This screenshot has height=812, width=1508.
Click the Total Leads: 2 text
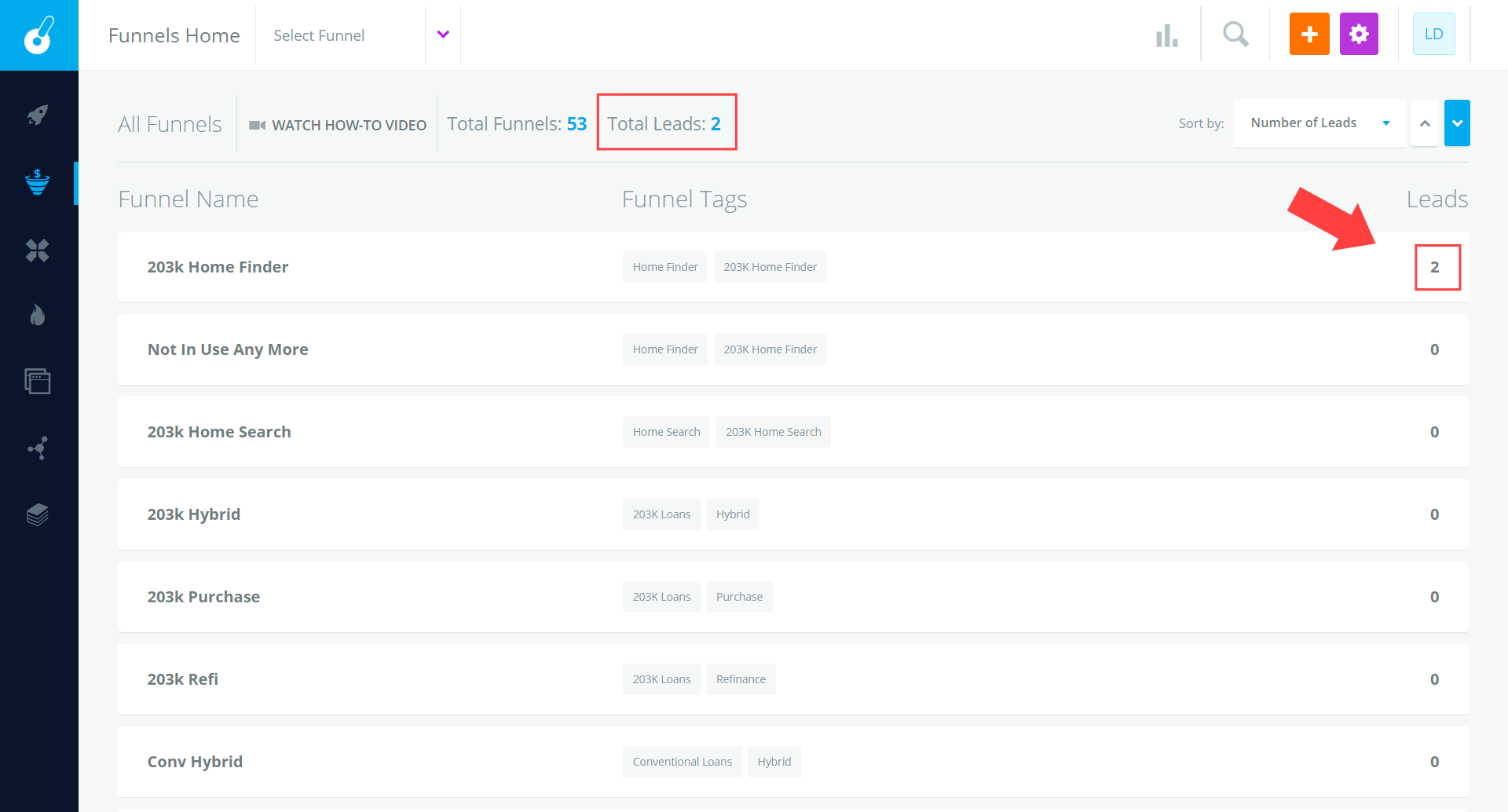click(664, 124)
